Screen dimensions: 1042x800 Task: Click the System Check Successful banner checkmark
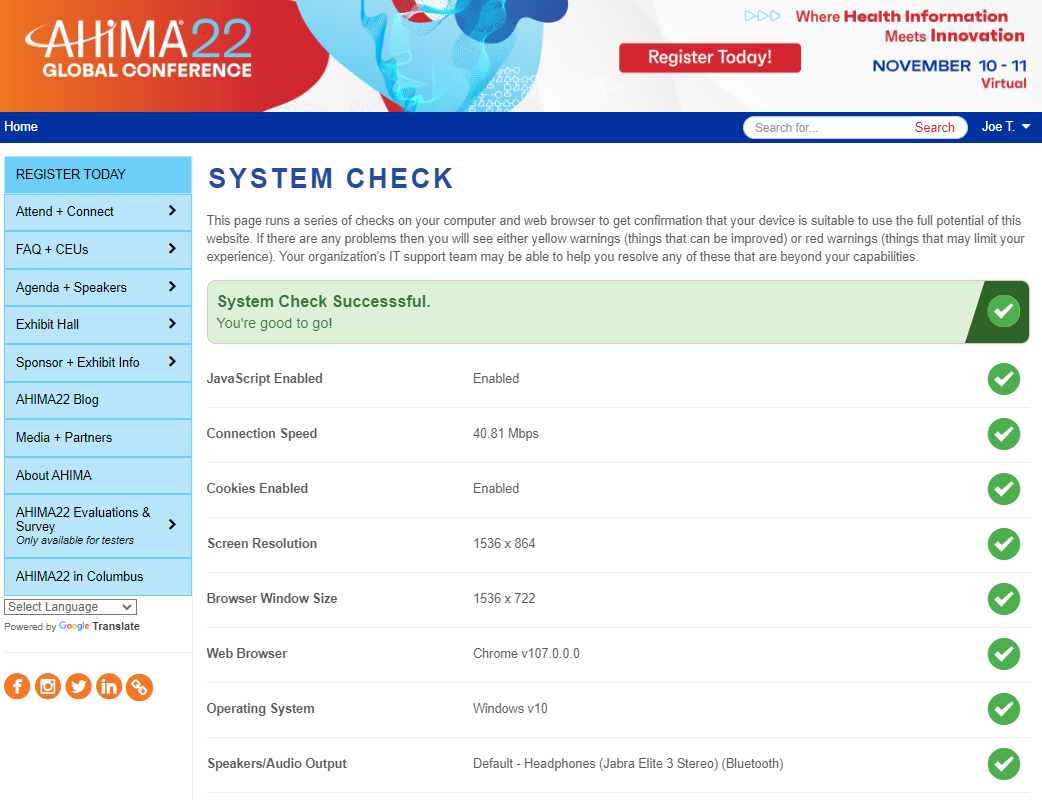coord(1003,311)
